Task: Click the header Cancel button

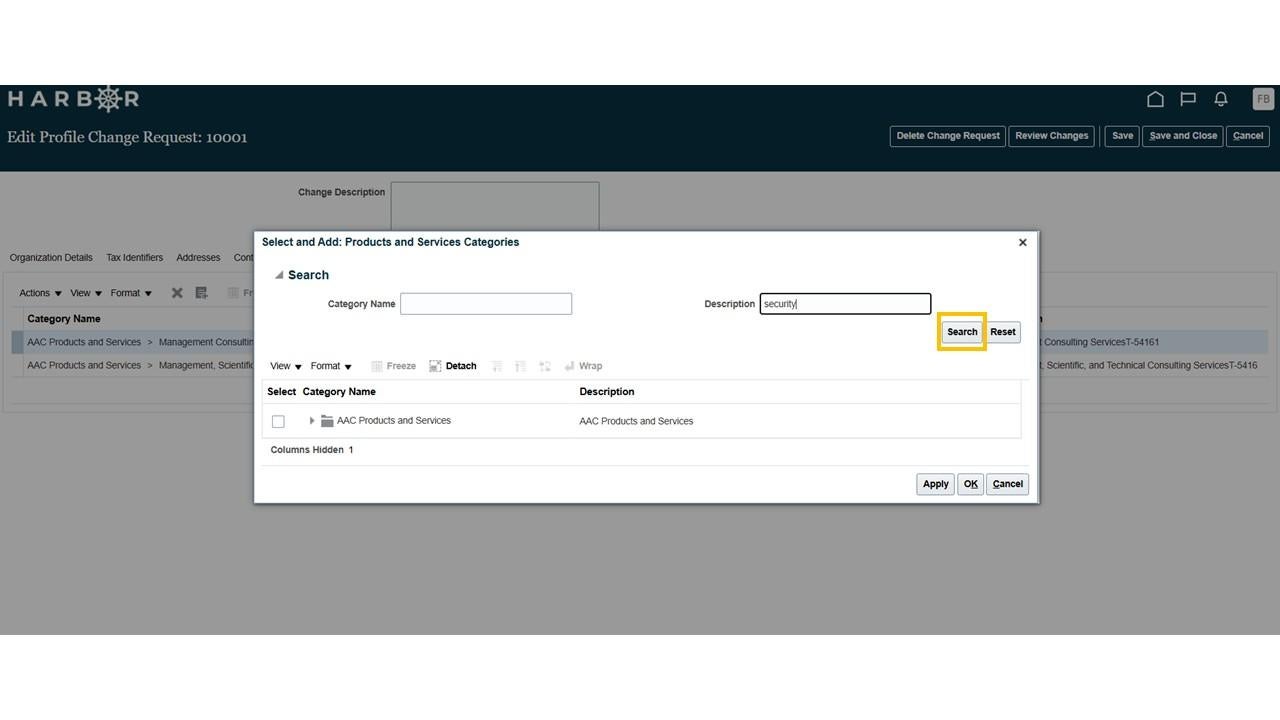Action: [x=1248, y=136]
